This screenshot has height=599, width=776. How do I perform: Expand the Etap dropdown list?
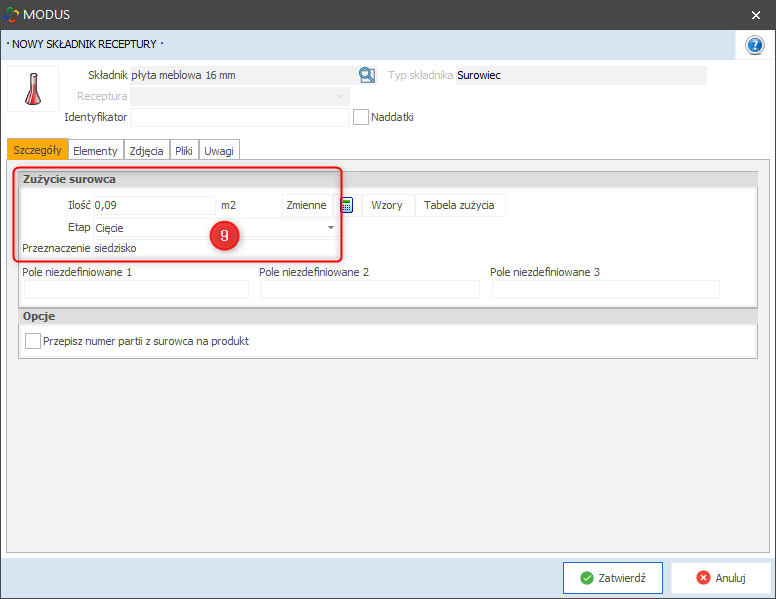click(331, 228)
